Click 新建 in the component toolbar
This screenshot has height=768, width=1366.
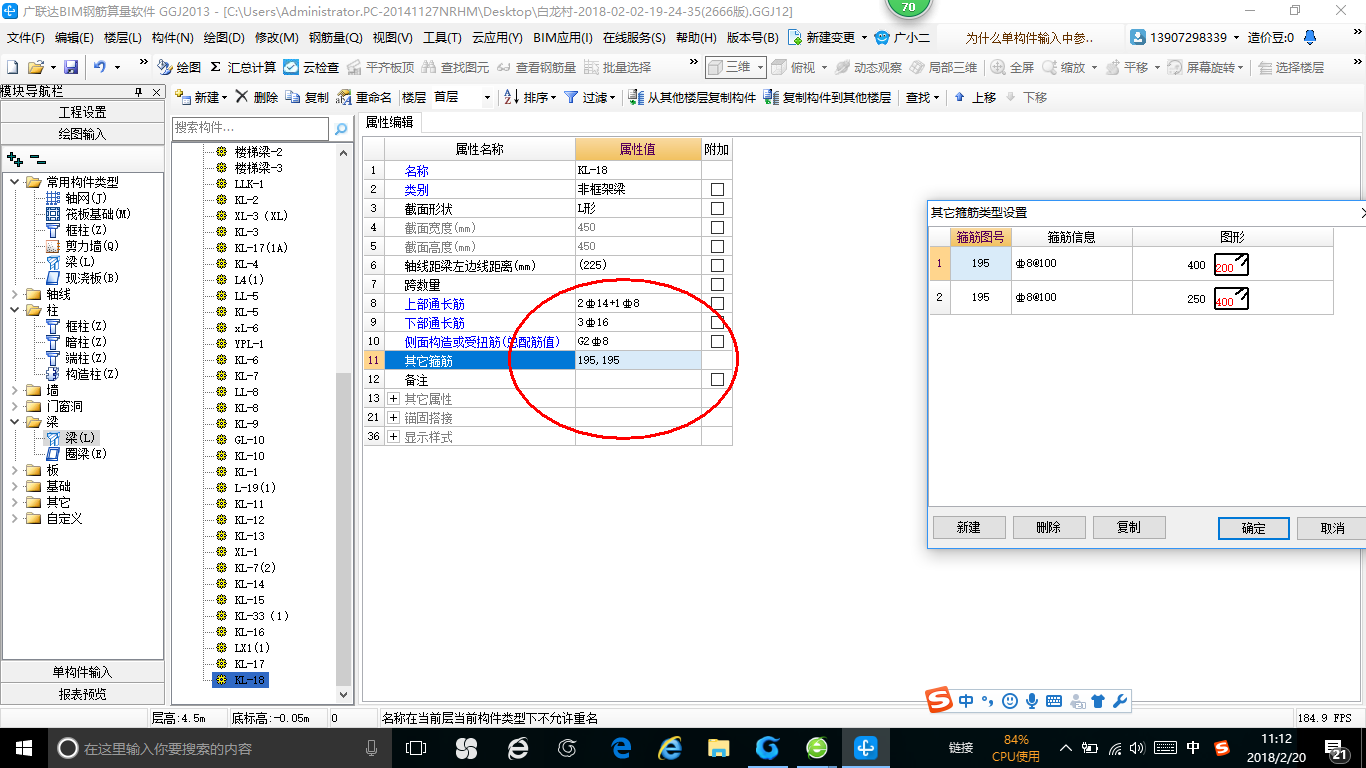click(198, 97)
